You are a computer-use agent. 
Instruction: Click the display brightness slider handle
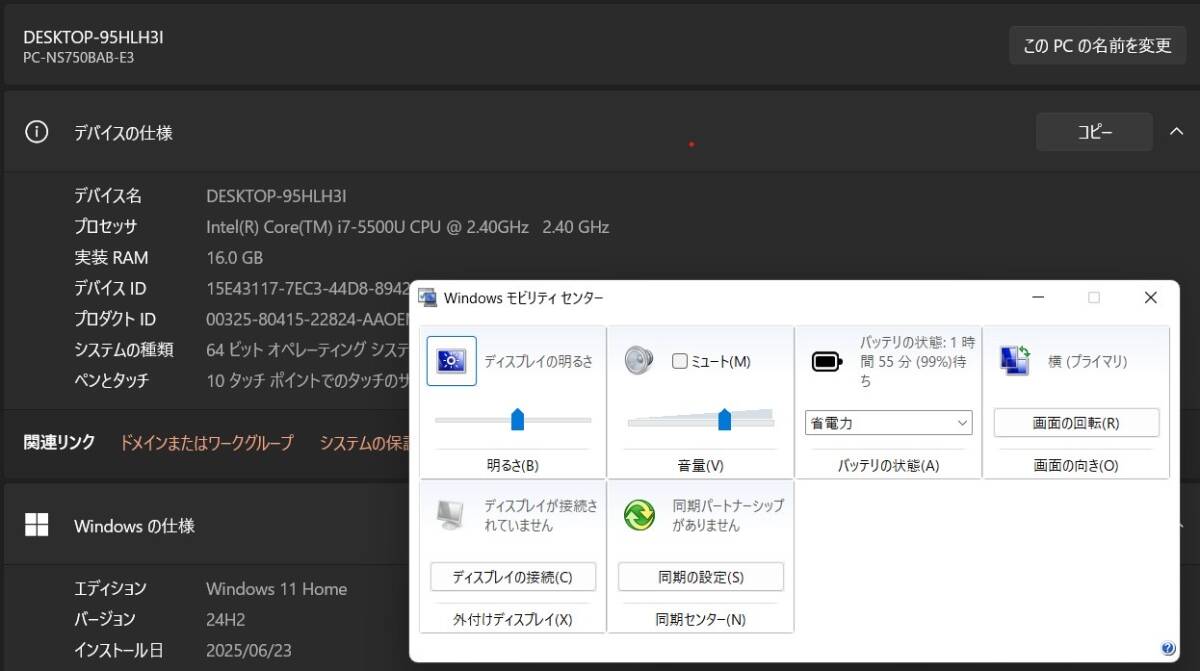[518, 419]
